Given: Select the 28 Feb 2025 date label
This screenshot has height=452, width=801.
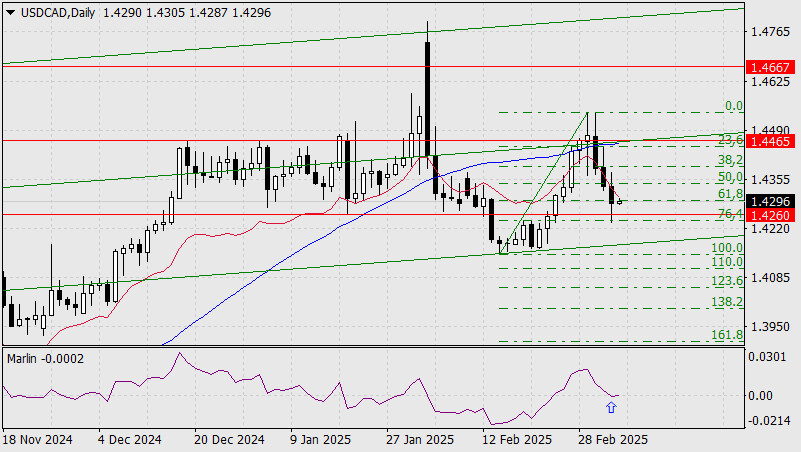Looking at the screenshot, I should (x=612, y=440).
